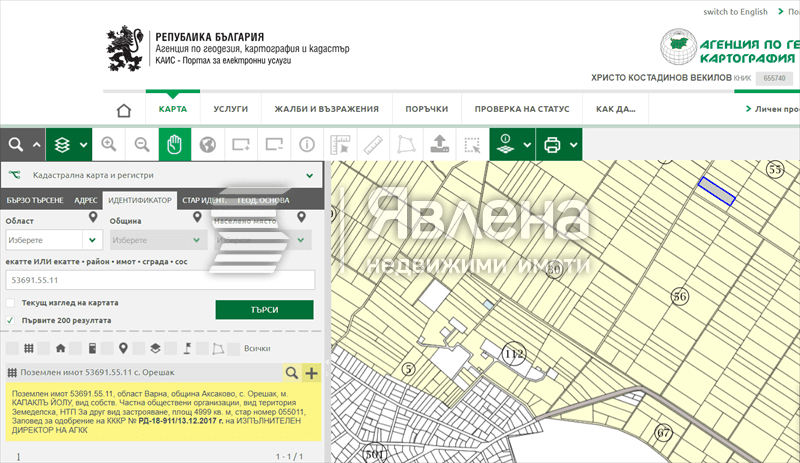
Task: Switch to ГЕОД. ОСНОВА tab
Action: [x=263, y=200]
